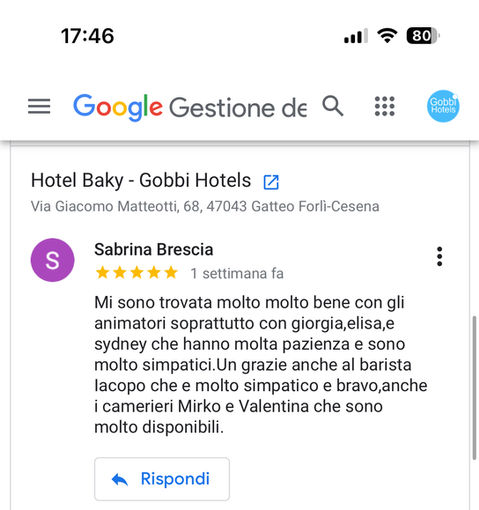Click the Rispondi button
Viewport: 479px width, 510px height.
[162, 479]
